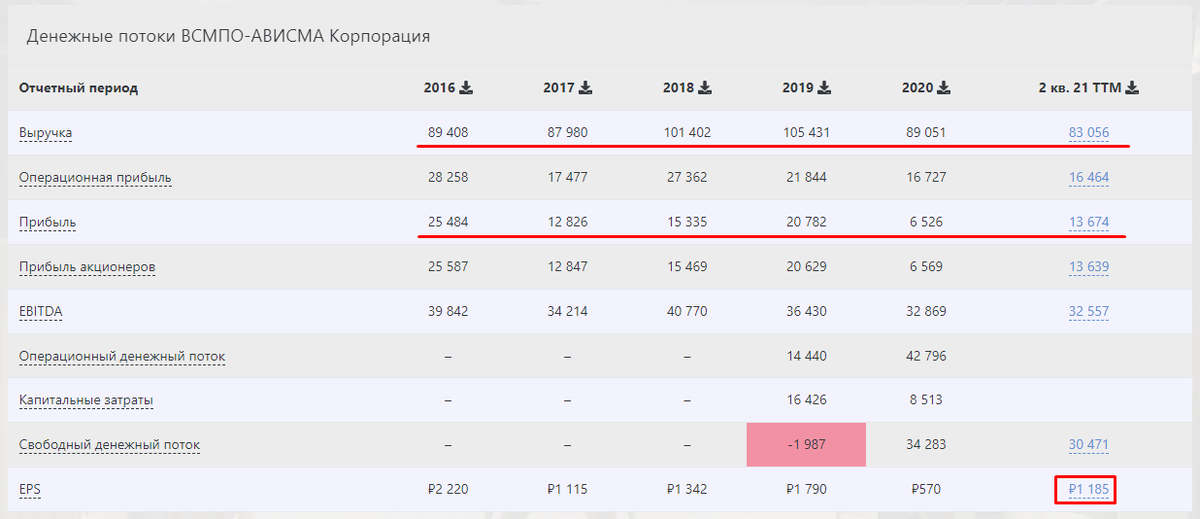Select the Прибыль акционеров label

coord(87,267)
